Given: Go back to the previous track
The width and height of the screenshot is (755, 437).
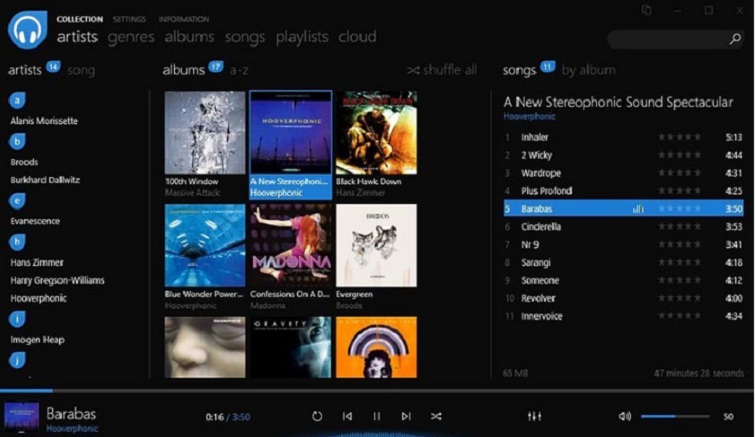Looking at the screenshot, I should [347, 416].
